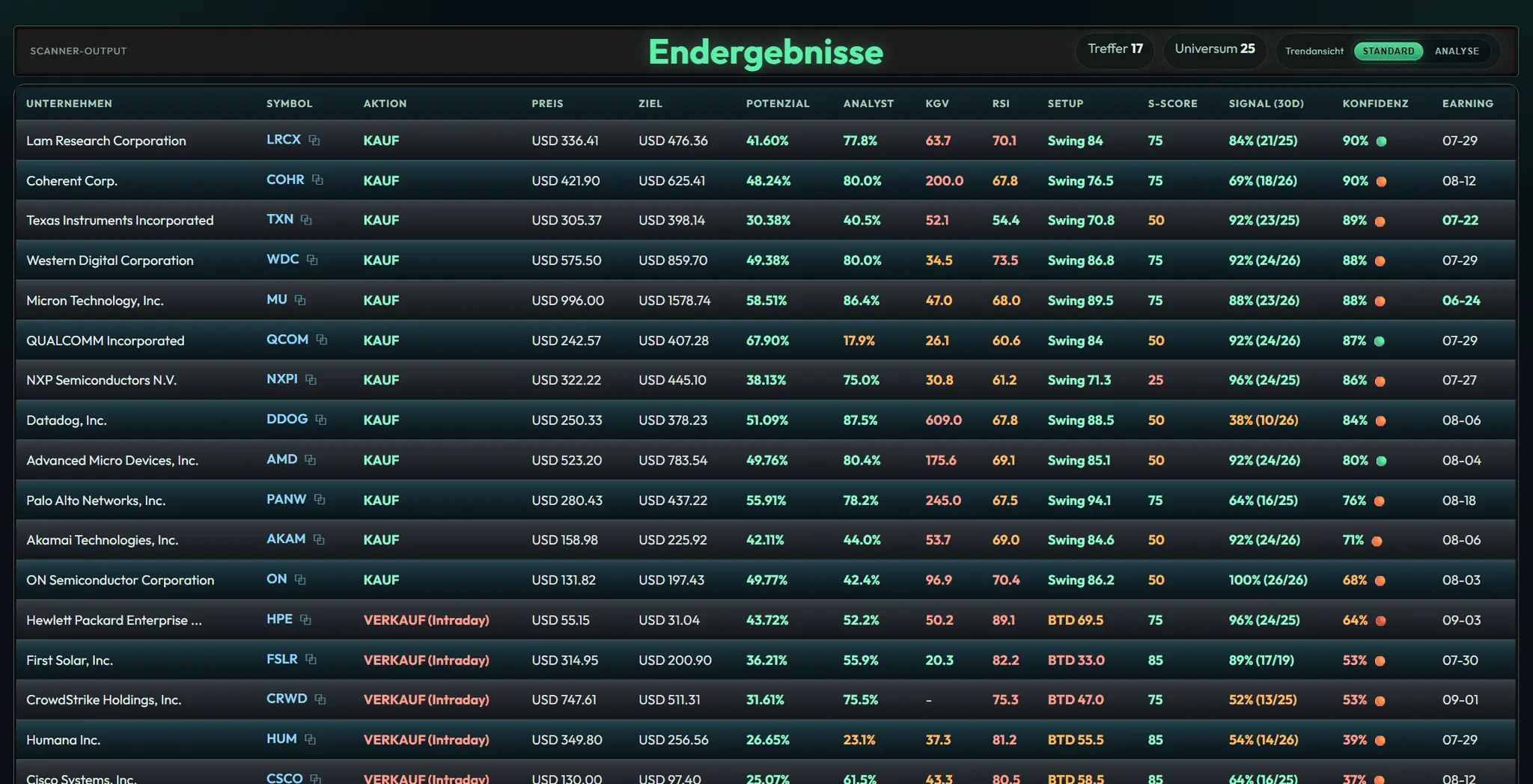This screenshot has height=784, width=1533.
Task: Sort by UNTERNEHMEN column header
Action: click(x=69, y=103)
